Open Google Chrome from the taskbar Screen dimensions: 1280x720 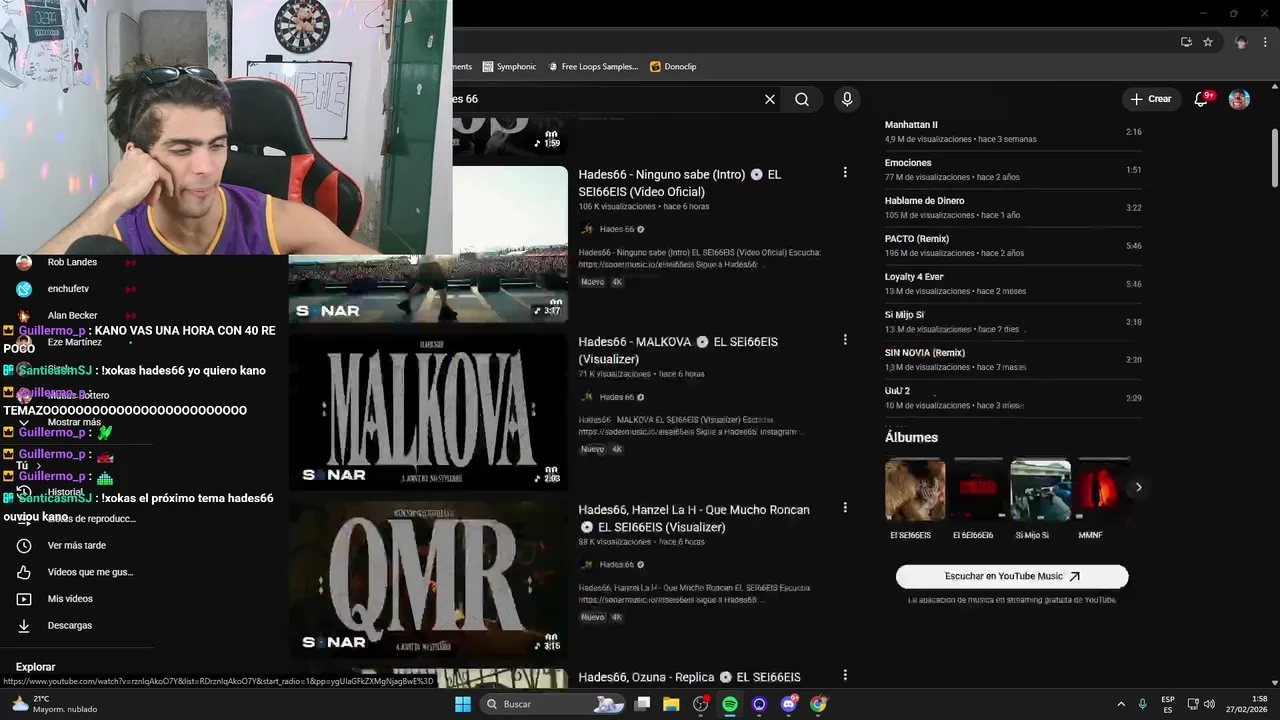click(818, 704)
